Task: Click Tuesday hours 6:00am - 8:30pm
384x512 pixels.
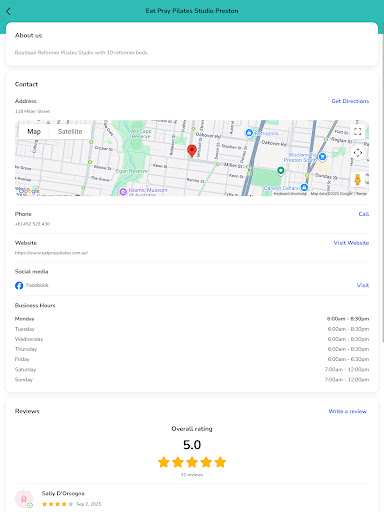Action: 348,329
